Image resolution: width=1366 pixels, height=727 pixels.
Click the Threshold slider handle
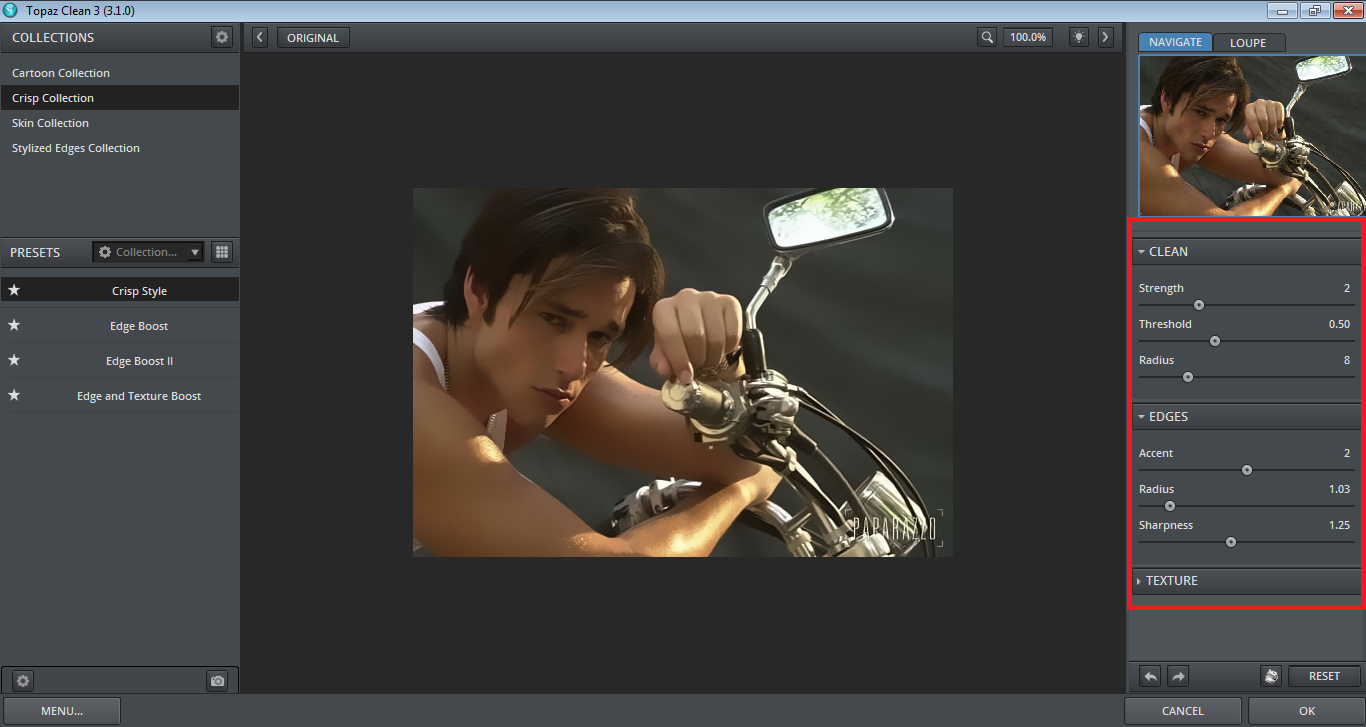point(1215,341)
